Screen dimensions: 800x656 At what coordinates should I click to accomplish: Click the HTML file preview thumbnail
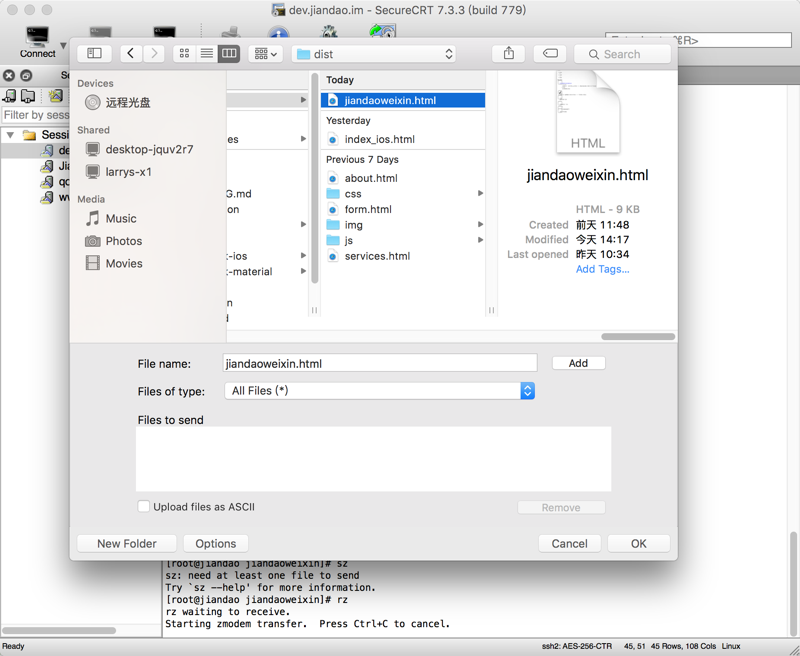point(587,112)
